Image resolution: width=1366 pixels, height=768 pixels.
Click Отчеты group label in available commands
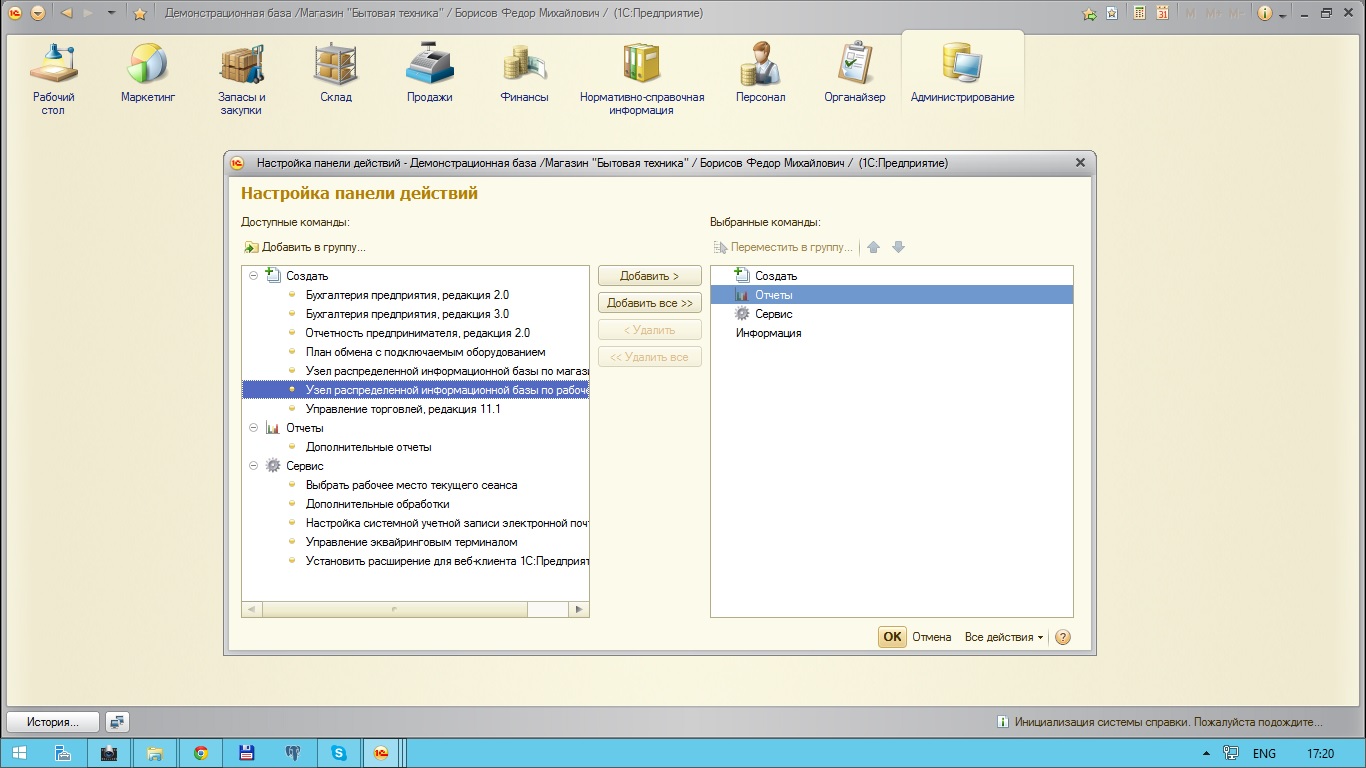pyautogui.click(x=304, y=428)
